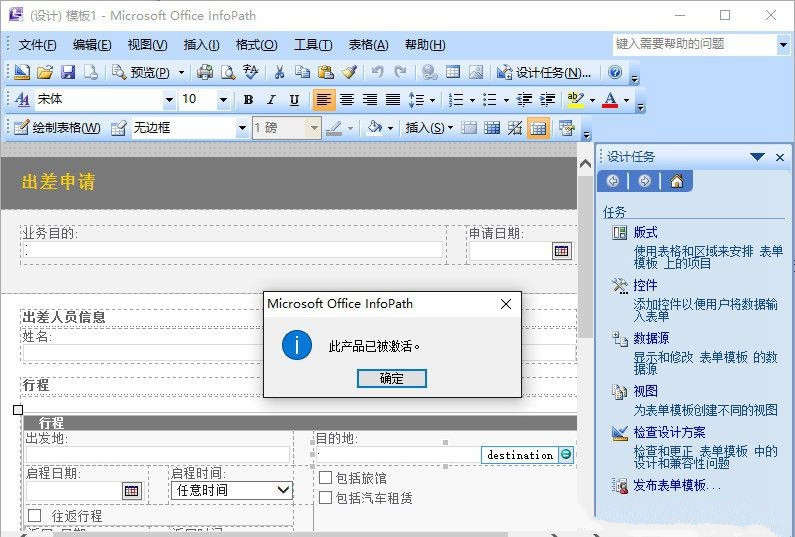The image size is (795, 537).
Task: Toggle Italic formatting
Action: (x=271, y=100)
